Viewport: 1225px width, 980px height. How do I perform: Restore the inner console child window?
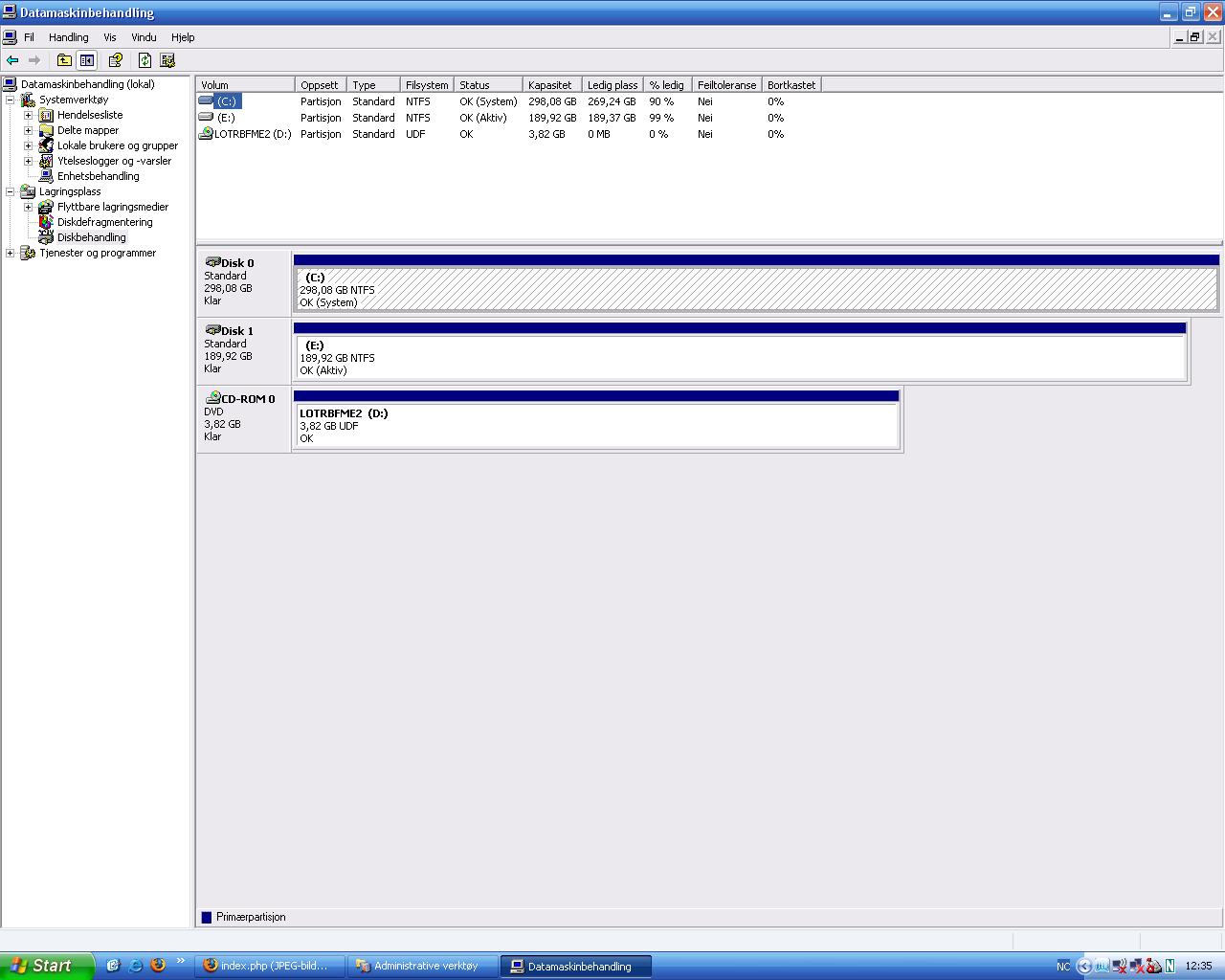pos(1194,37)
